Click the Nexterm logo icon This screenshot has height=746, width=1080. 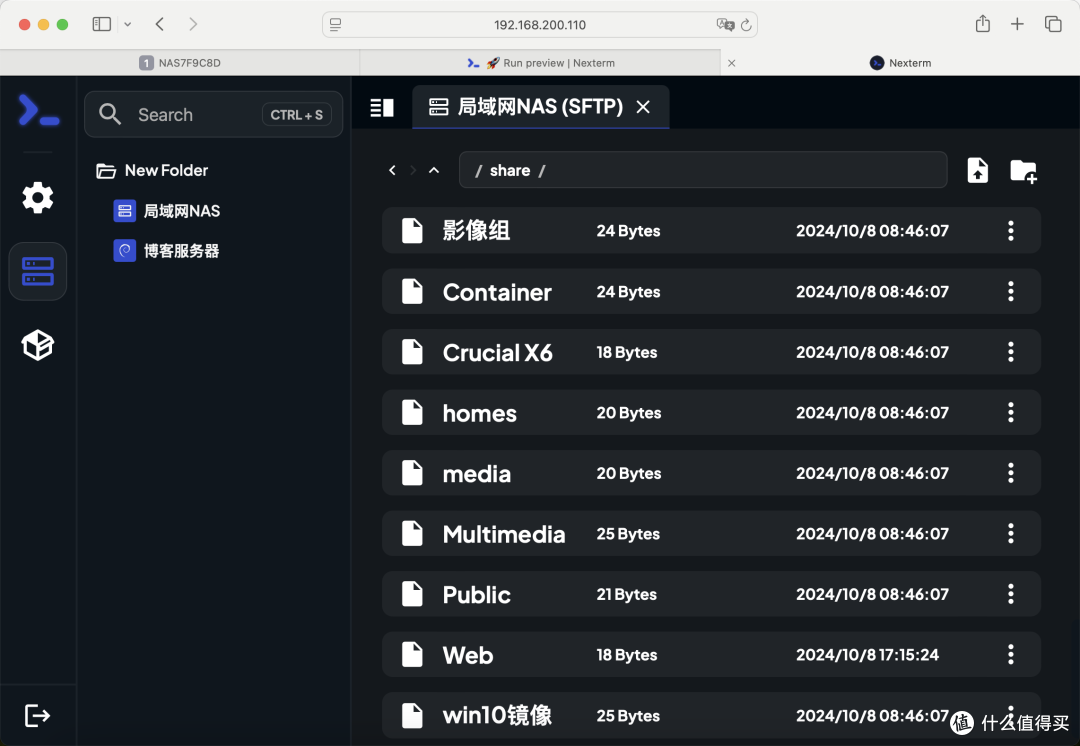[37, 111]
